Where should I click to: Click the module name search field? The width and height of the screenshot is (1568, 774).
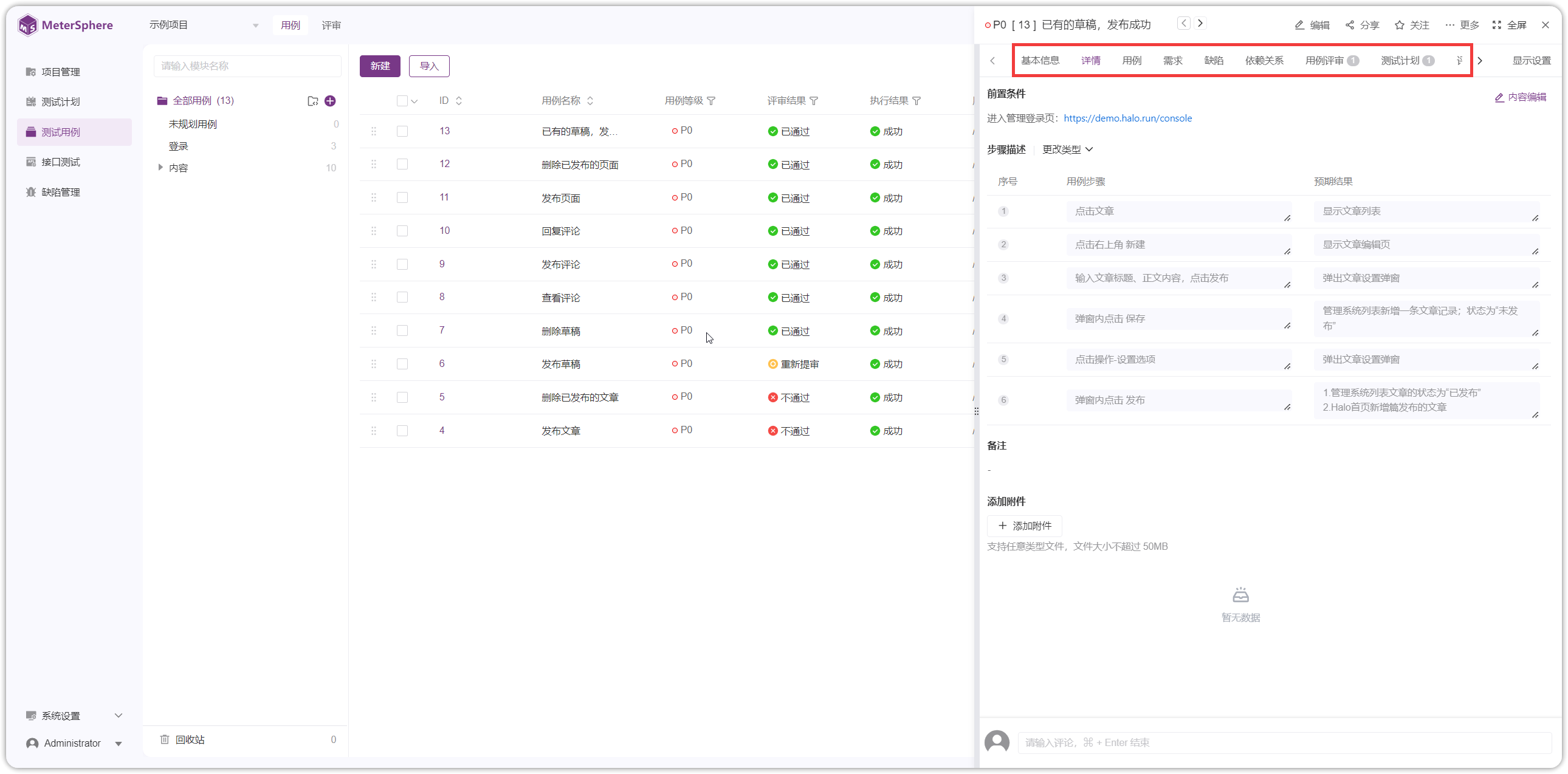point(247,66)
